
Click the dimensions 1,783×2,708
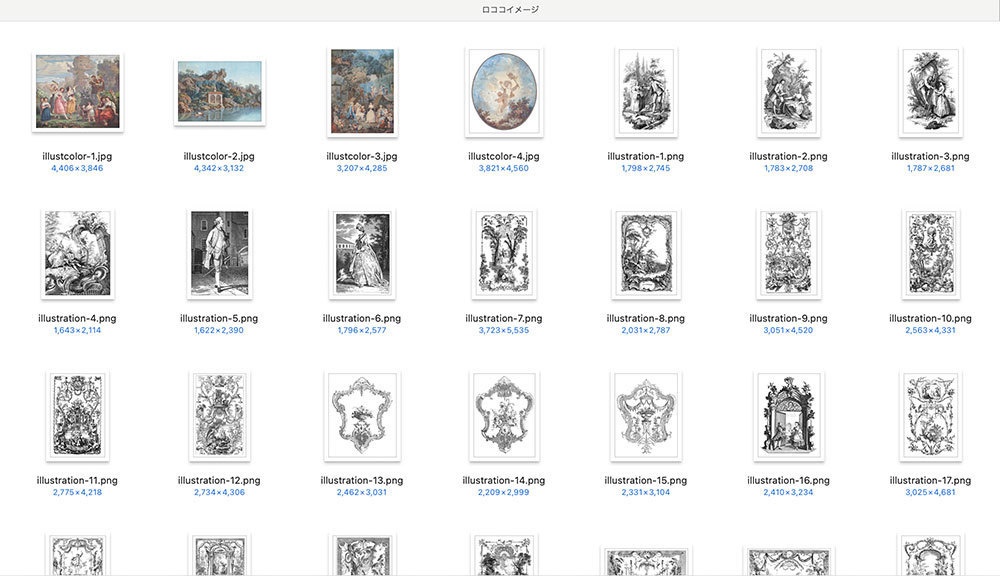point(788,168)
